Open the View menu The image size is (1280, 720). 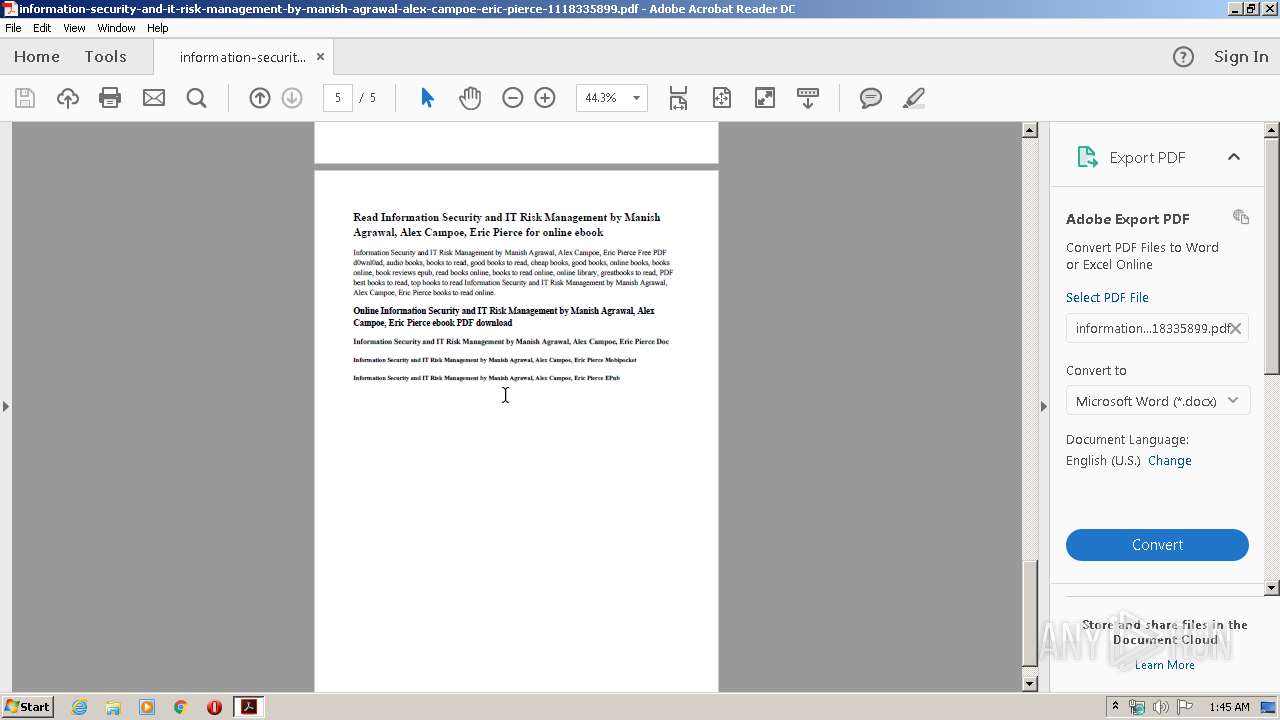pyautogui.click(x=74, y=28)
